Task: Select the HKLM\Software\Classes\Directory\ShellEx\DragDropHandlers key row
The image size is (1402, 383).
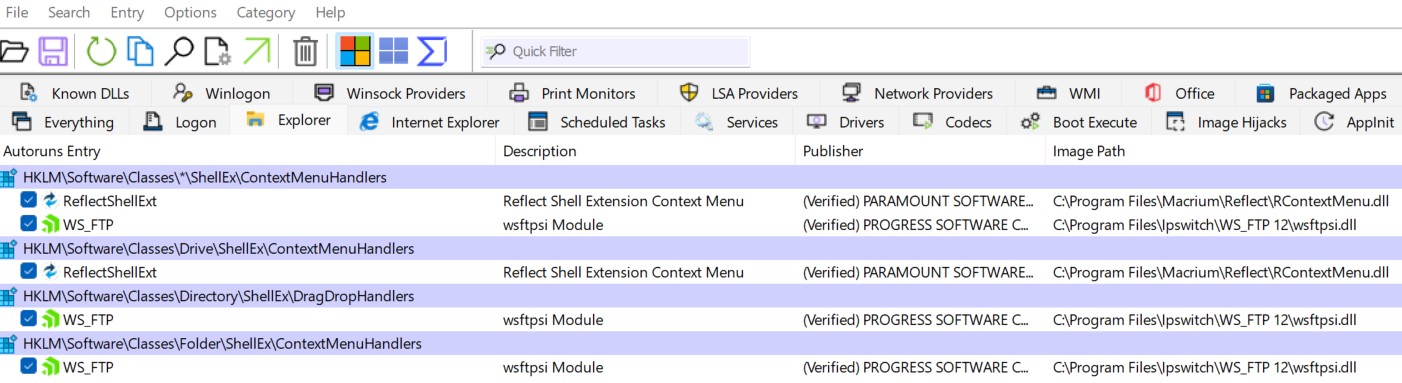Action: coord(701,296)
